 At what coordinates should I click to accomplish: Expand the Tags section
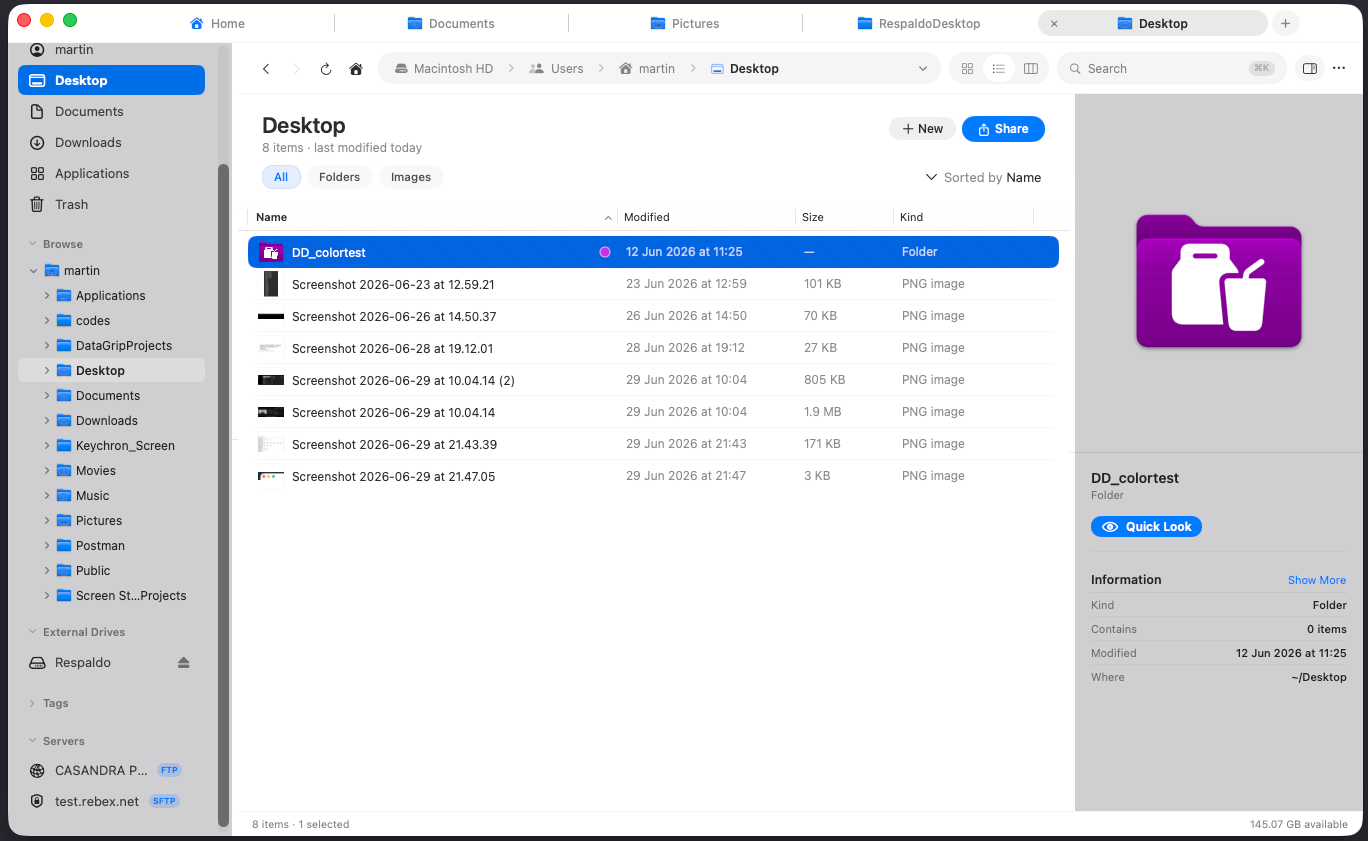click(32, 703)
